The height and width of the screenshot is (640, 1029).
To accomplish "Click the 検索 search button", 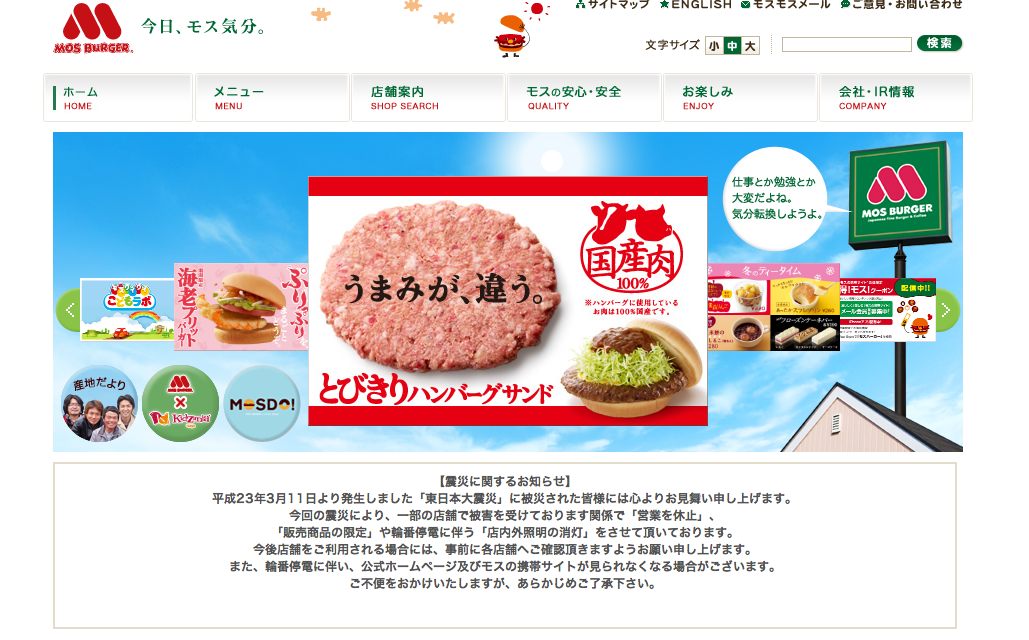I will [x=939, y=43].
